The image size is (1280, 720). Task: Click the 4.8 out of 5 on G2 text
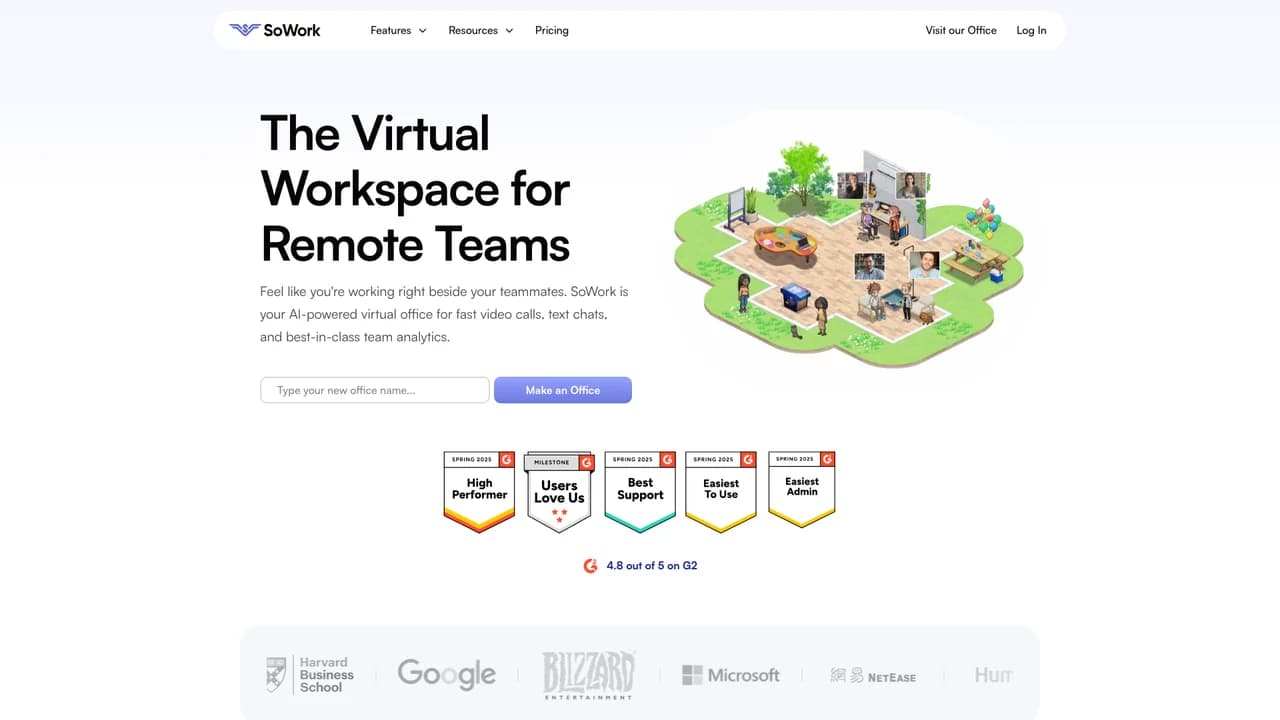click(x=652, y=566)
